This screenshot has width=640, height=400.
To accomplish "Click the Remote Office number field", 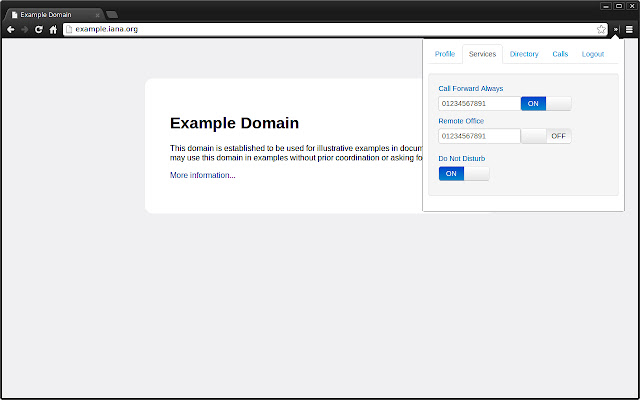I will 479,136.
